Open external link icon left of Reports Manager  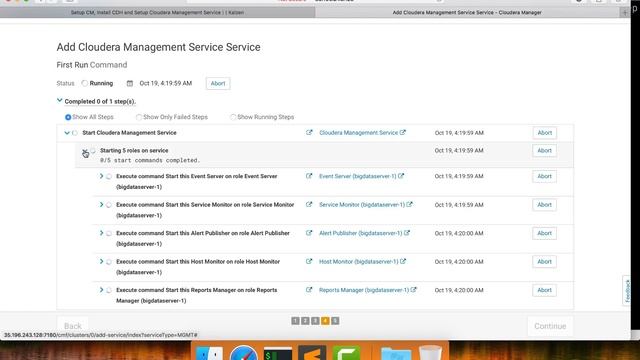(309, 290)
